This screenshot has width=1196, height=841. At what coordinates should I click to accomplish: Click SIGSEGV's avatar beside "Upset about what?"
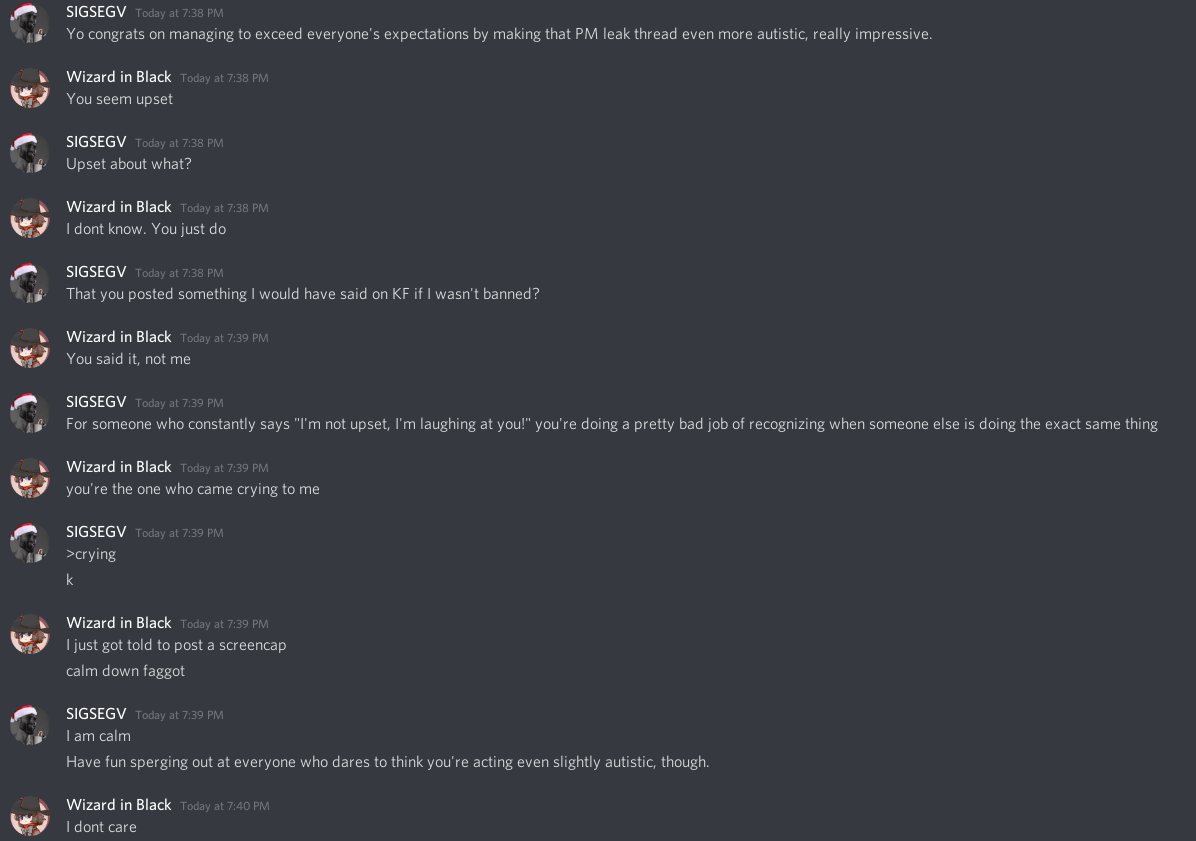tap(30, 153)
